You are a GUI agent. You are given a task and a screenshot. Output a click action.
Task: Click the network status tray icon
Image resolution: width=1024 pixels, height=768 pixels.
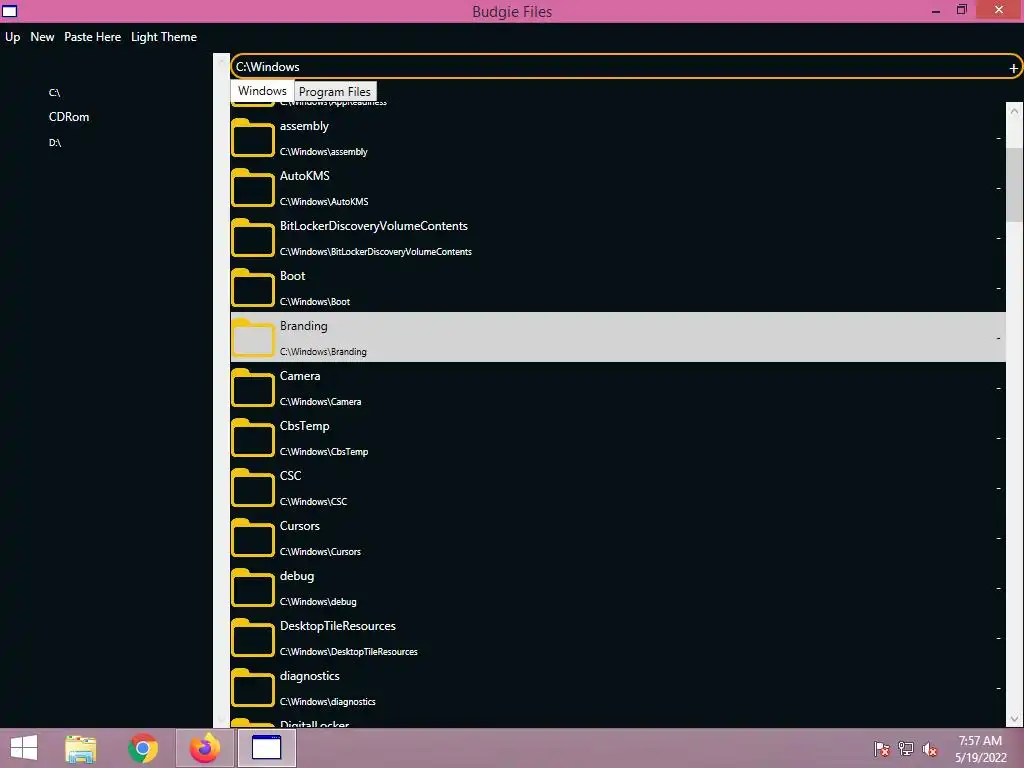coord(906,749)
